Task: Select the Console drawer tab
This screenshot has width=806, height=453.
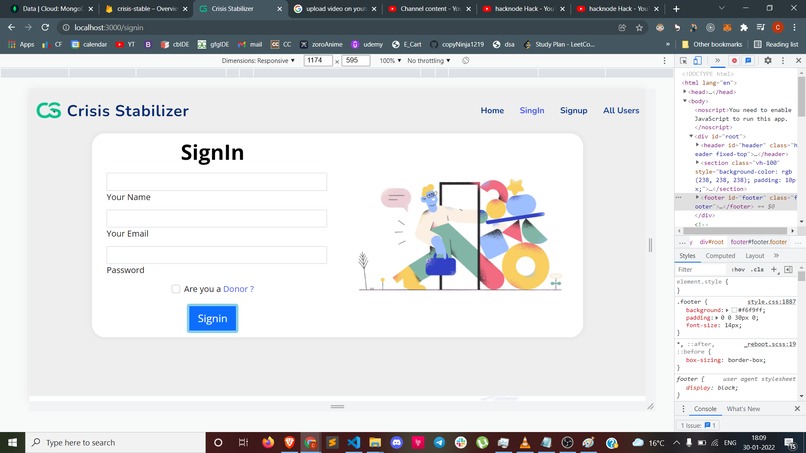Action: (x=705, y=409)
